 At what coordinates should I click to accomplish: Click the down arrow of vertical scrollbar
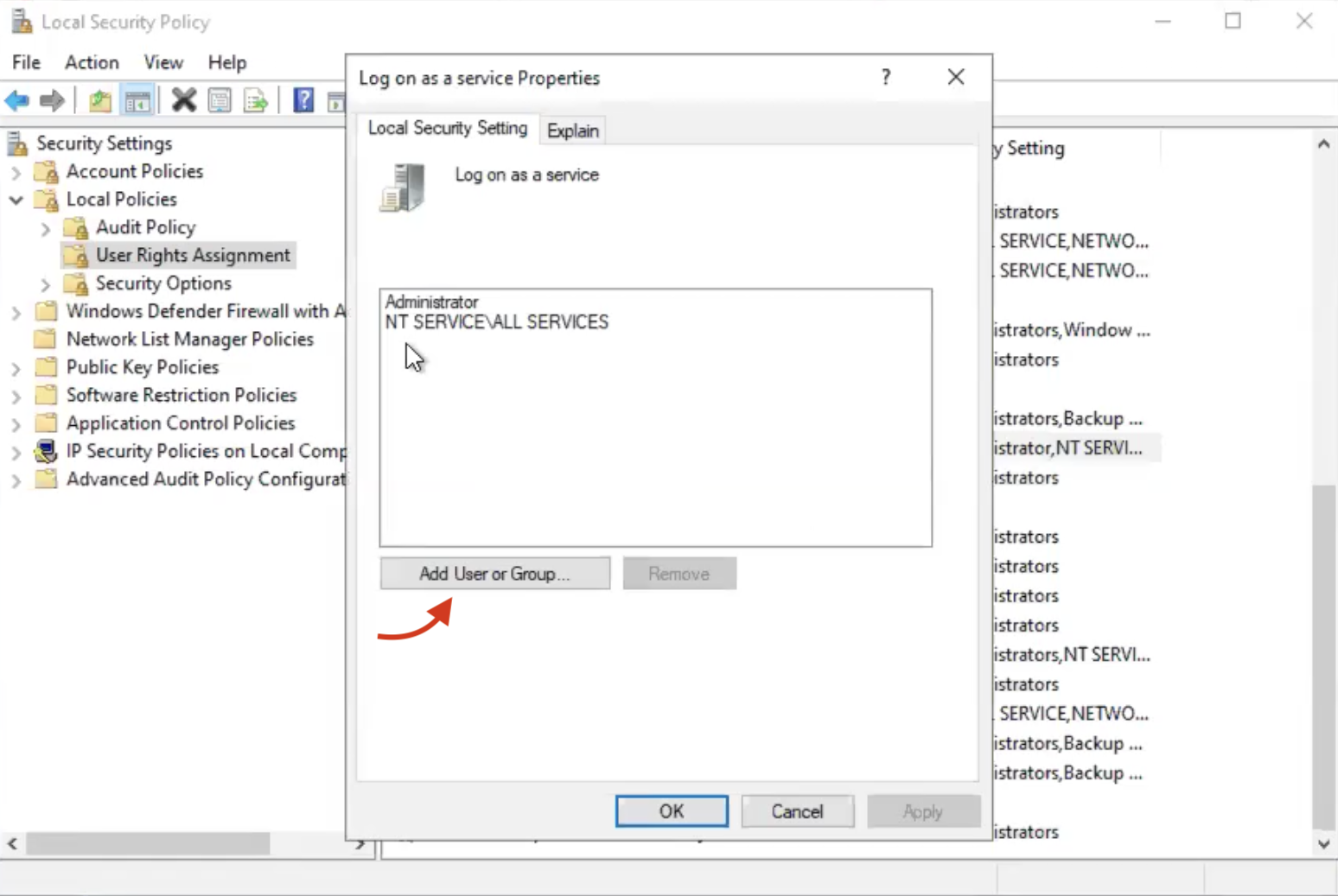[x=1323, y=844]
